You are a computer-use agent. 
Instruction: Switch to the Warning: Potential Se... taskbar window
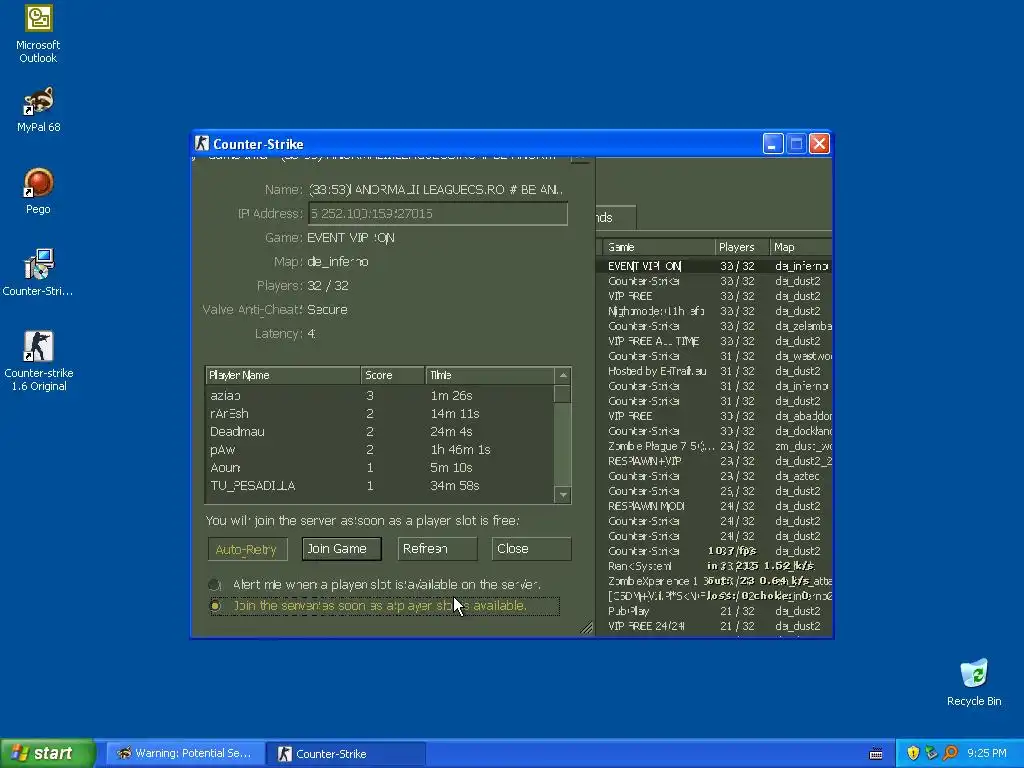185,754
